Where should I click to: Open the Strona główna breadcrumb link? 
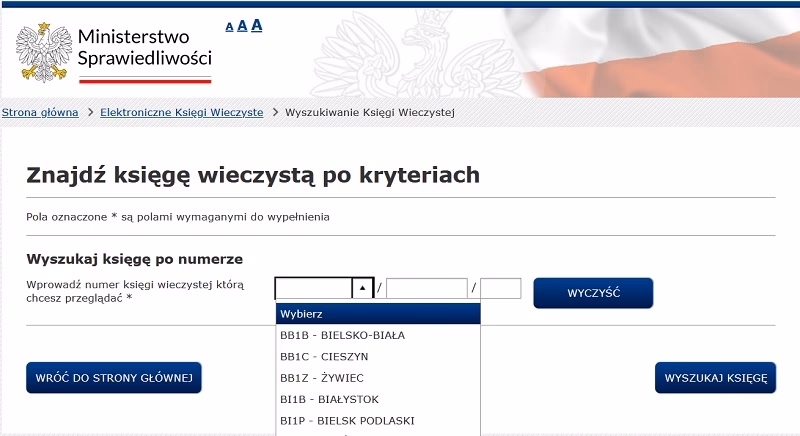click(40, 112)
